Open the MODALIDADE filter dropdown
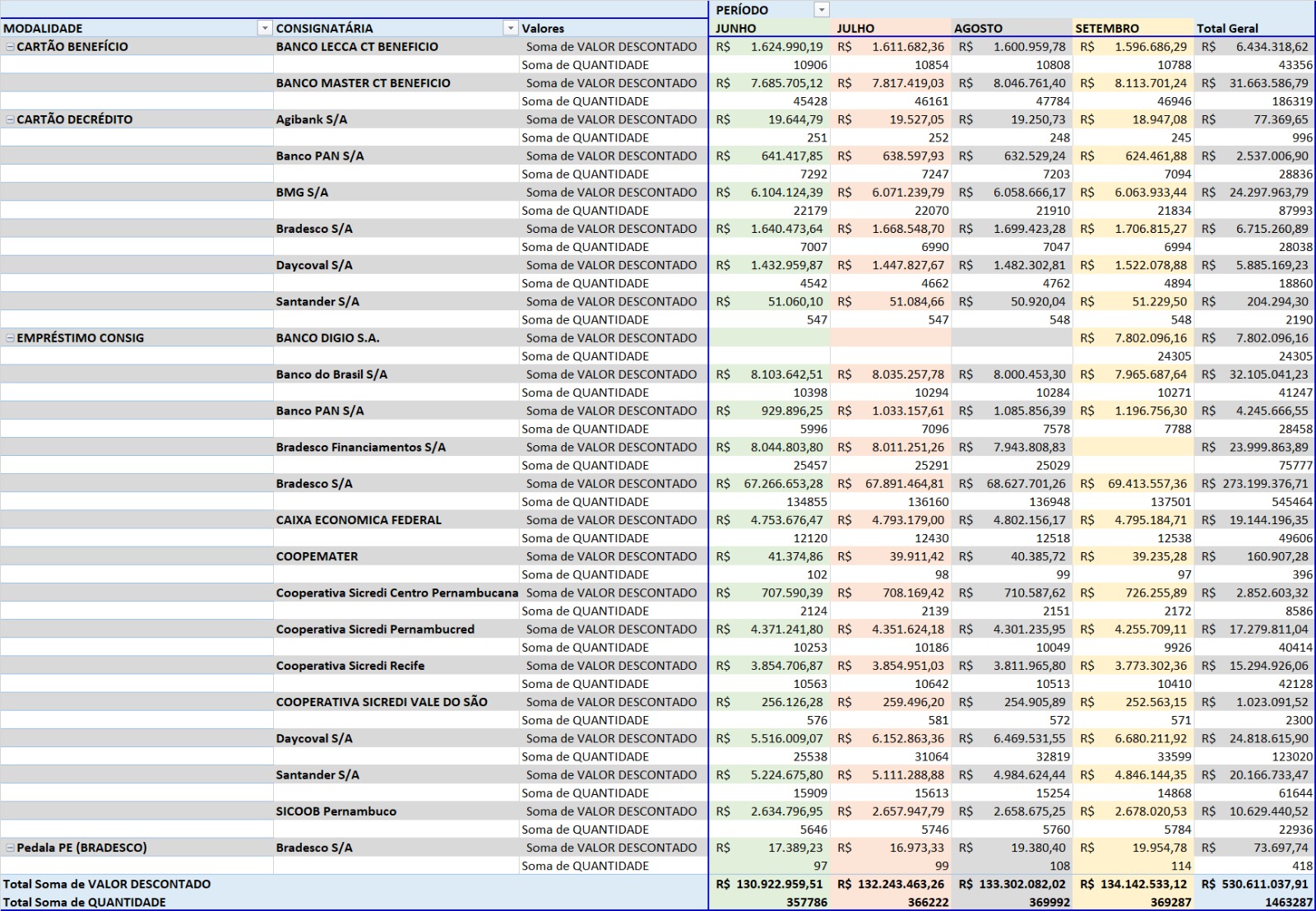1316x911 pixels. [264, 28]
